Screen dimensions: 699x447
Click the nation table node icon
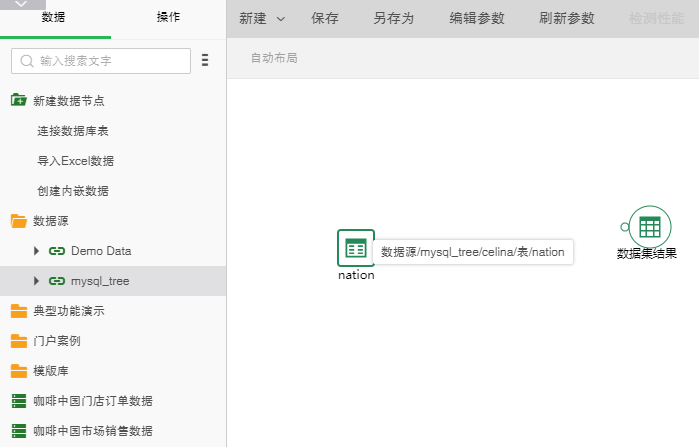coord(356,248)
